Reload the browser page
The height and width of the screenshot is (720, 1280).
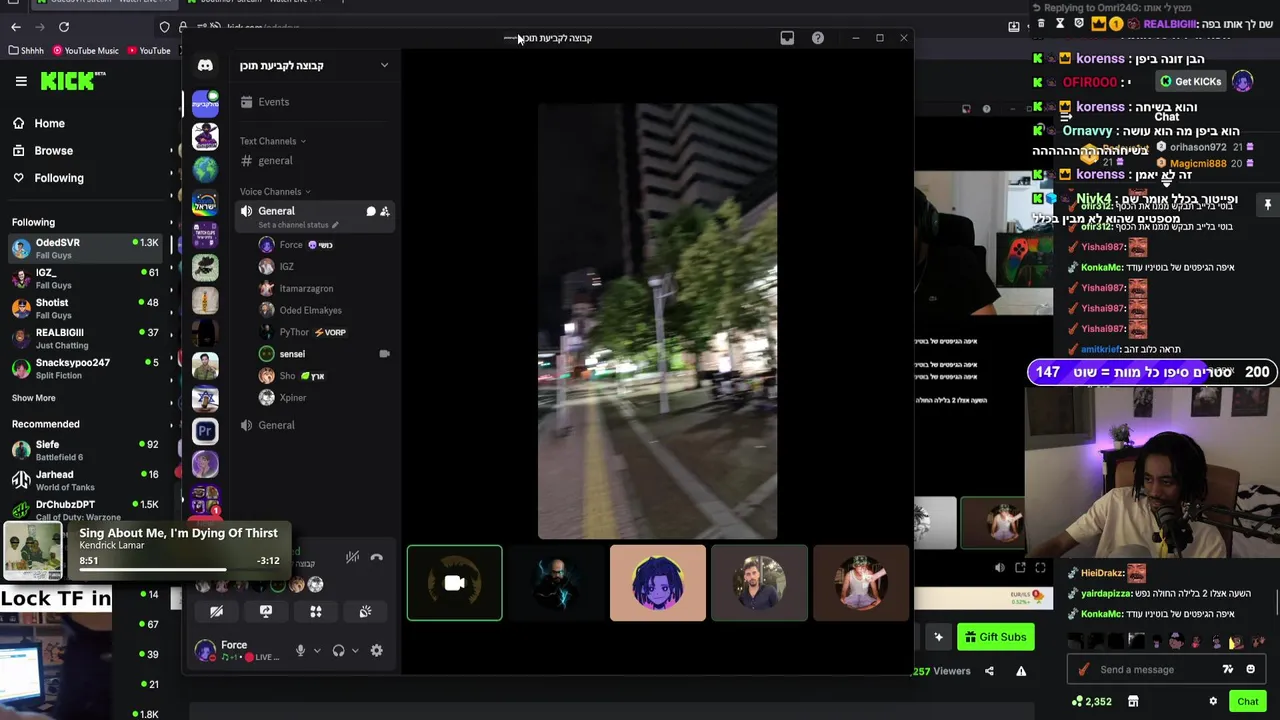64,27
